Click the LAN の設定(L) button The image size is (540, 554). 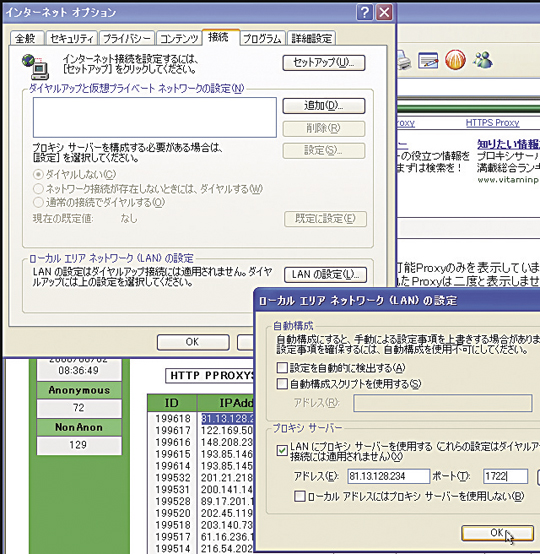coord(325,275)
